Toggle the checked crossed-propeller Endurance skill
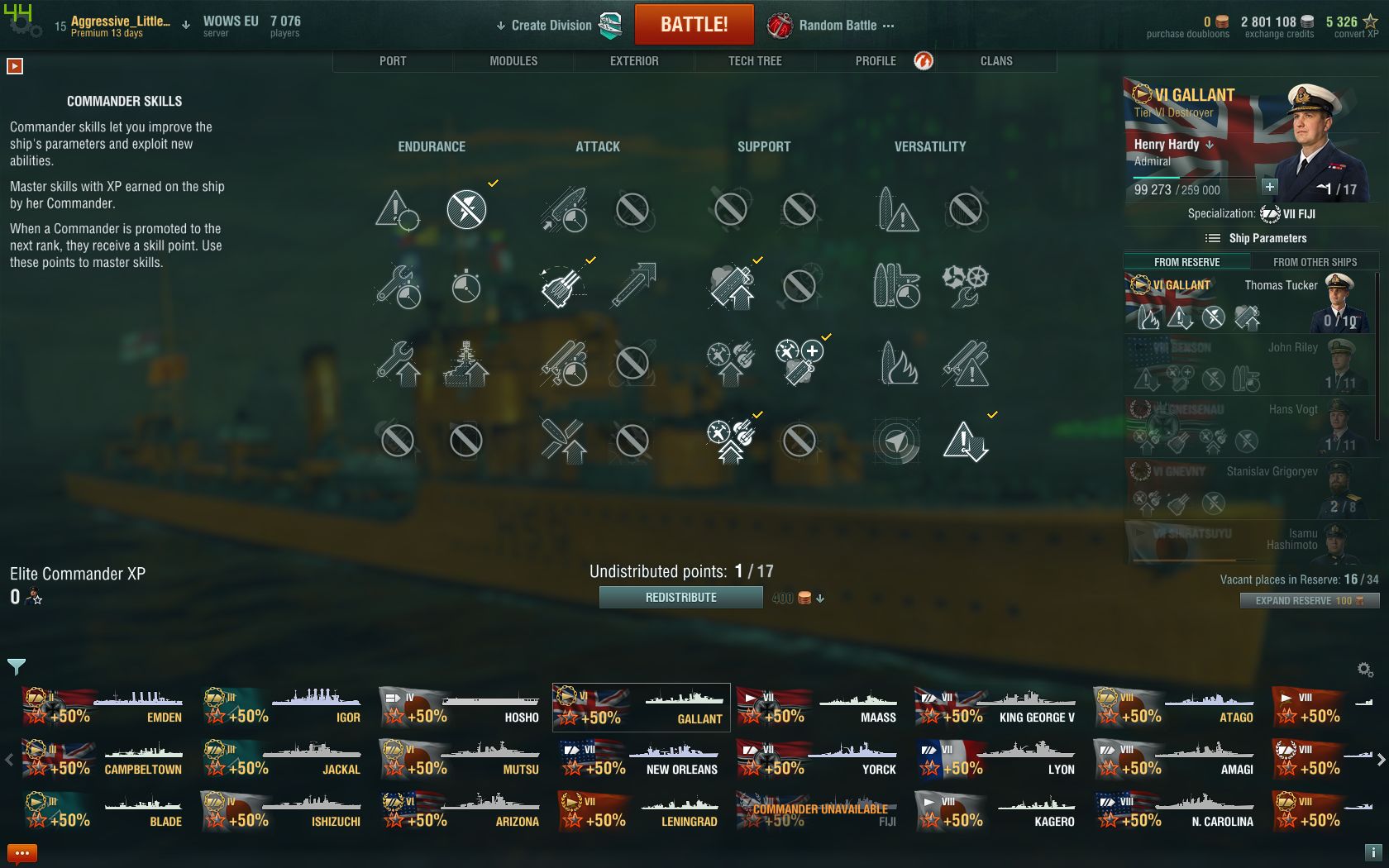1389x868 pixels. 466,209
